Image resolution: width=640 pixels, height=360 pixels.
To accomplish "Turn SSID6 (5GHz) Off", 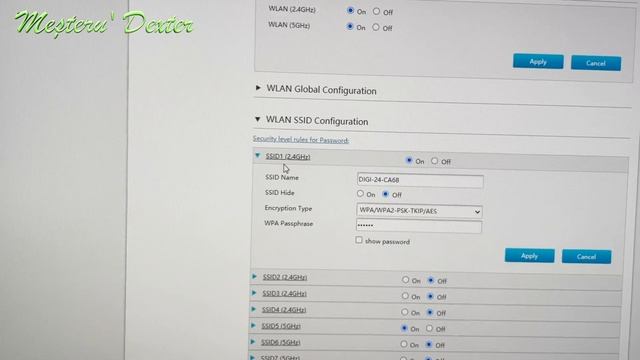I will [429, 344].
